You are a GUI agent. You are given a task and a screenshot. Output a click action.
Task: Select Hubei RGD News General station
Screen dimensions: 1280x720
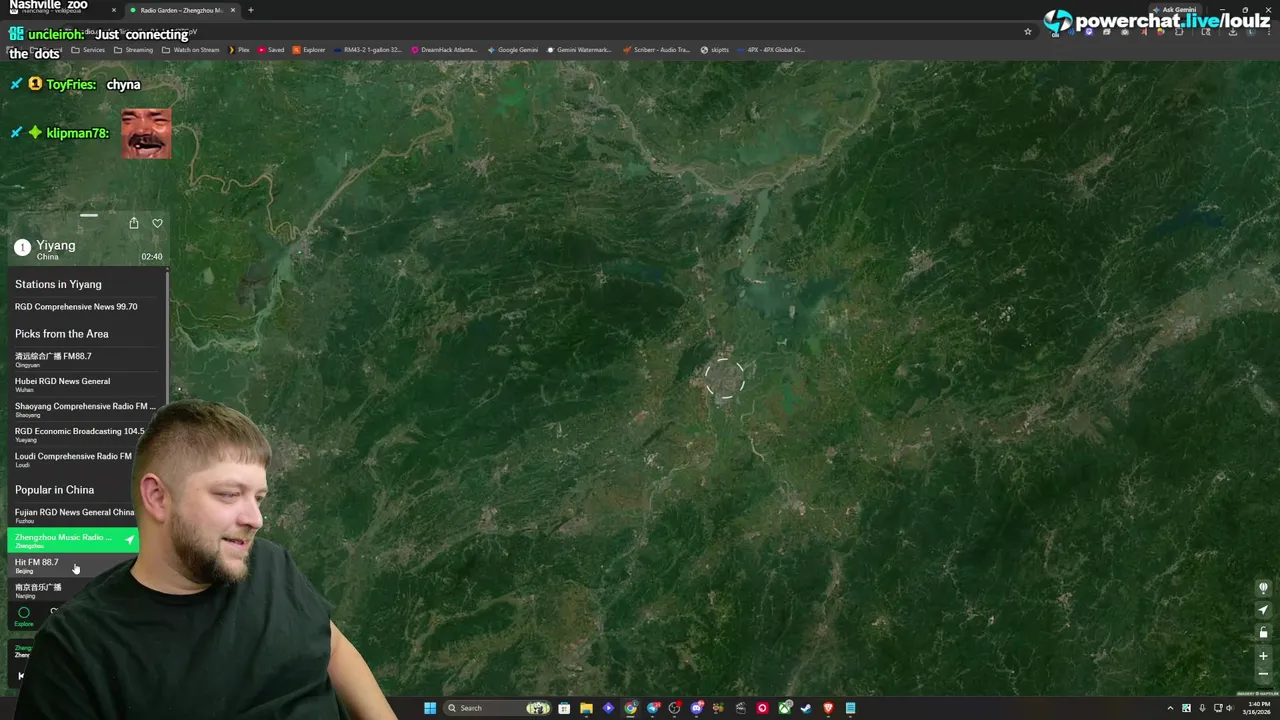[x=86, y=385]
